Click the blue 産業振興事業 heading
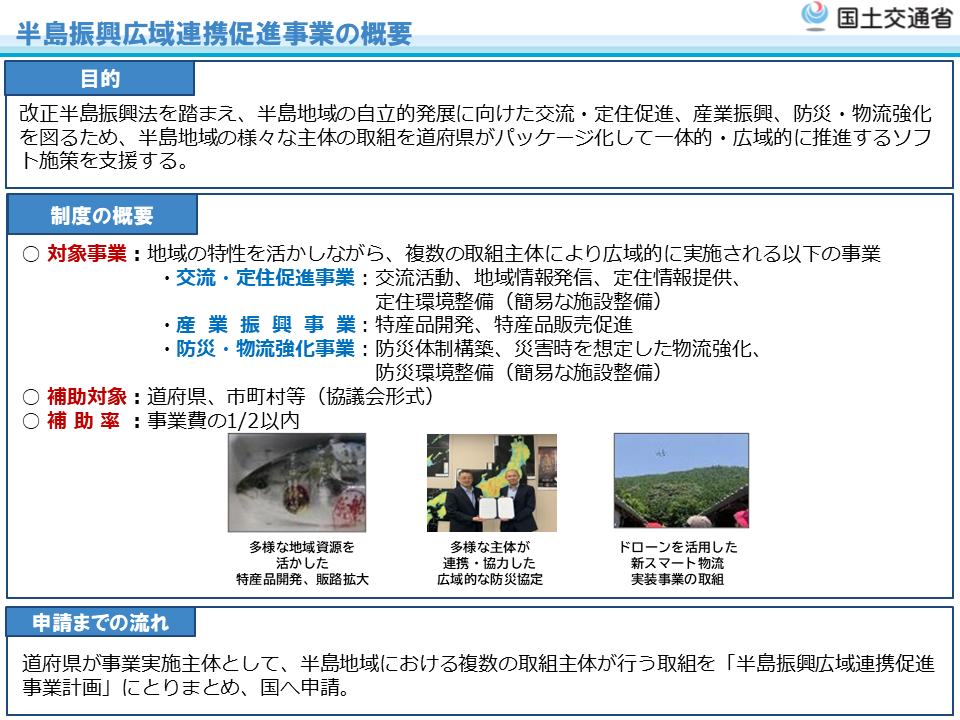The width and height of the screenshot is (960, 720). coord(265,325)
